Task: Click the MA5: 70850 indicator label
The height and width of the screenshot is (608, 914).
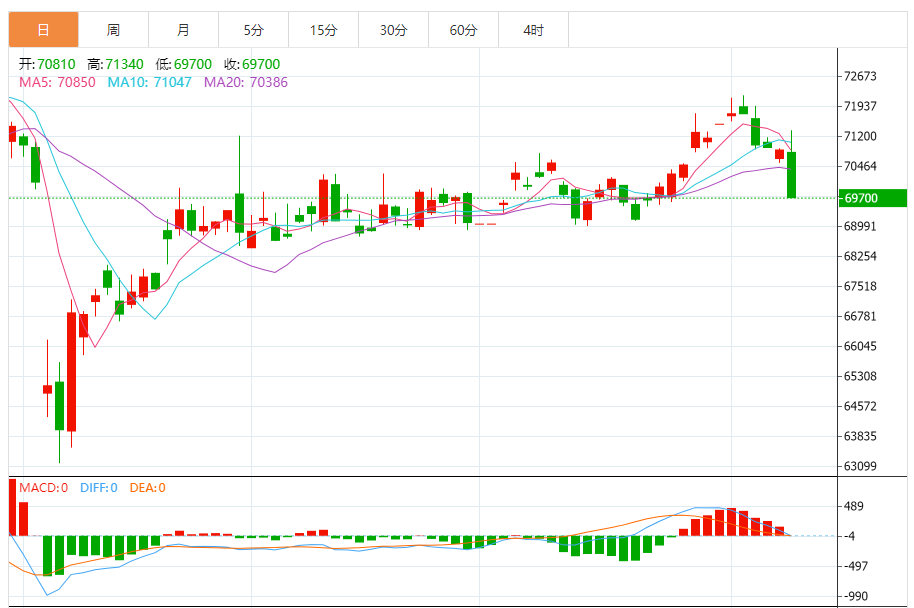Action: click(x=57, y=82)
